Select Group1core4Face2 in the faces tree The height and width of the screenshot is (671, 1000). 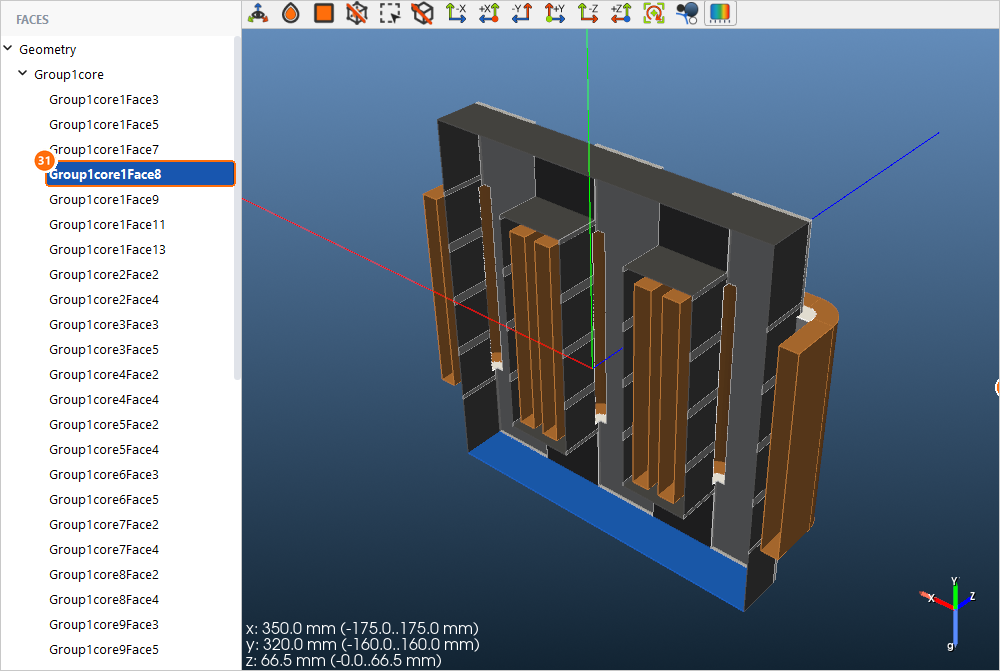click(104, 374)
